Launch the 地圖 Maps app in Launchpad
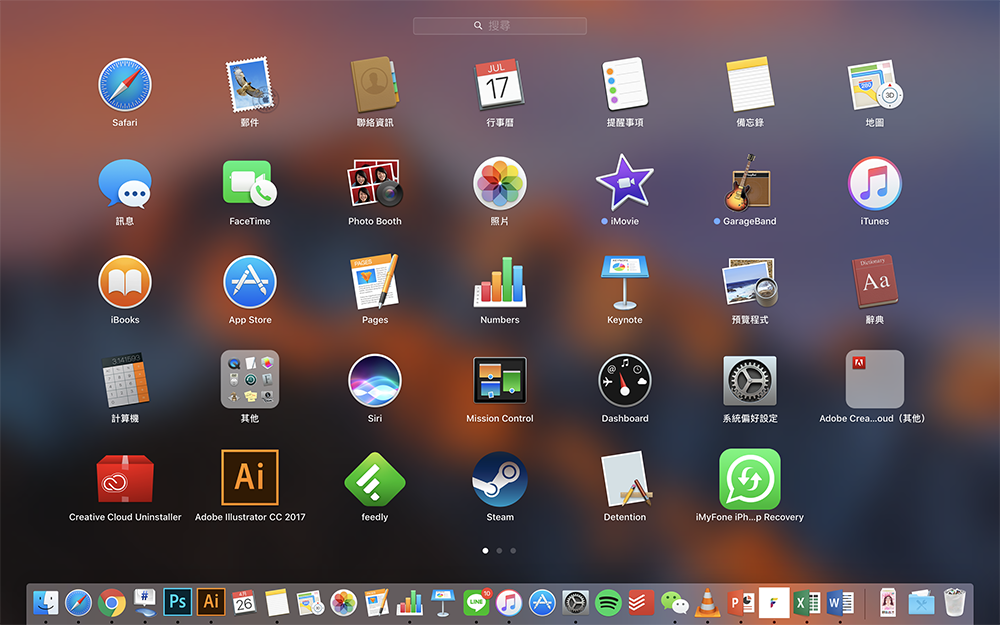The height and width of the screenshot is (625, 1000). pos(874,85)
